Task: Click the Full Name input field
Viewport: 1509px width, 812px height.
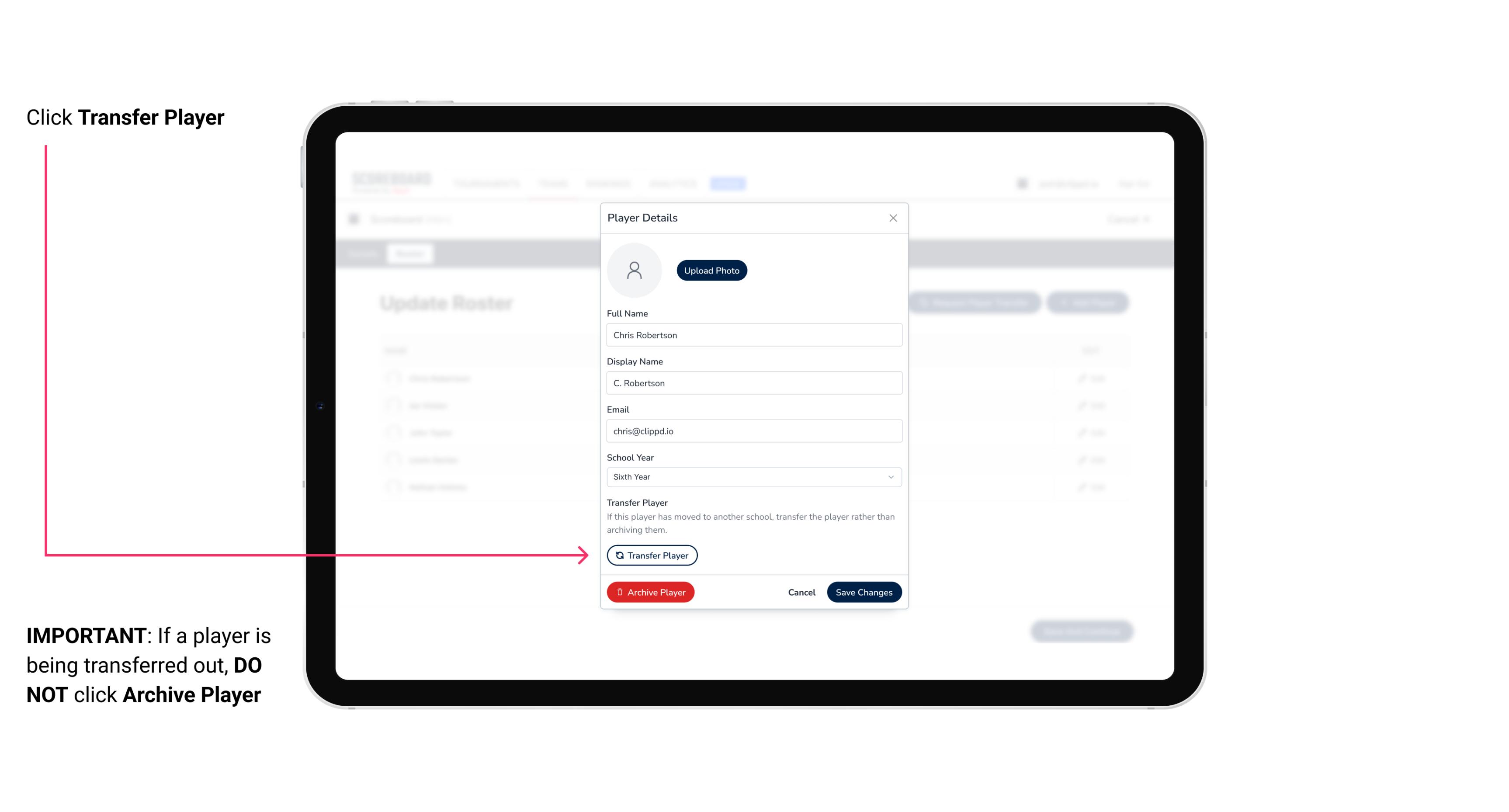Action: [753, 334]
